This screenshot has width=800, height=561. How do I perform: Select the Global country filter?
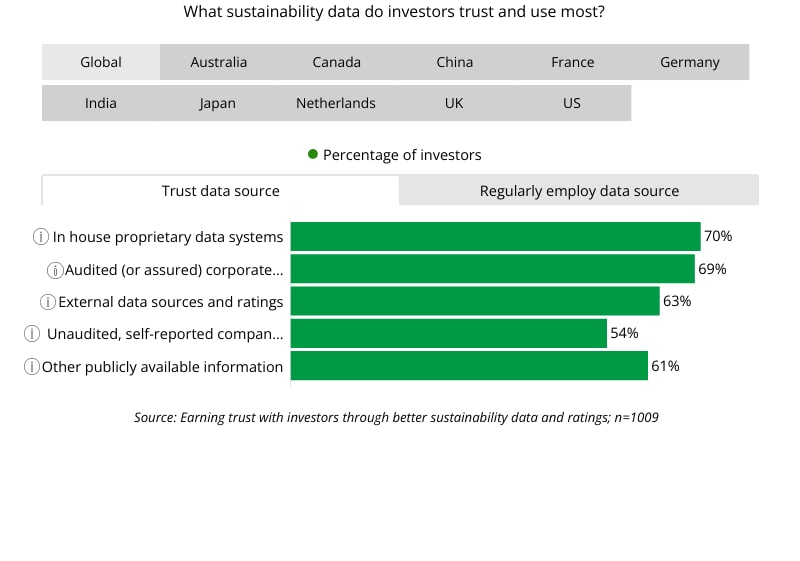(101, 62)
